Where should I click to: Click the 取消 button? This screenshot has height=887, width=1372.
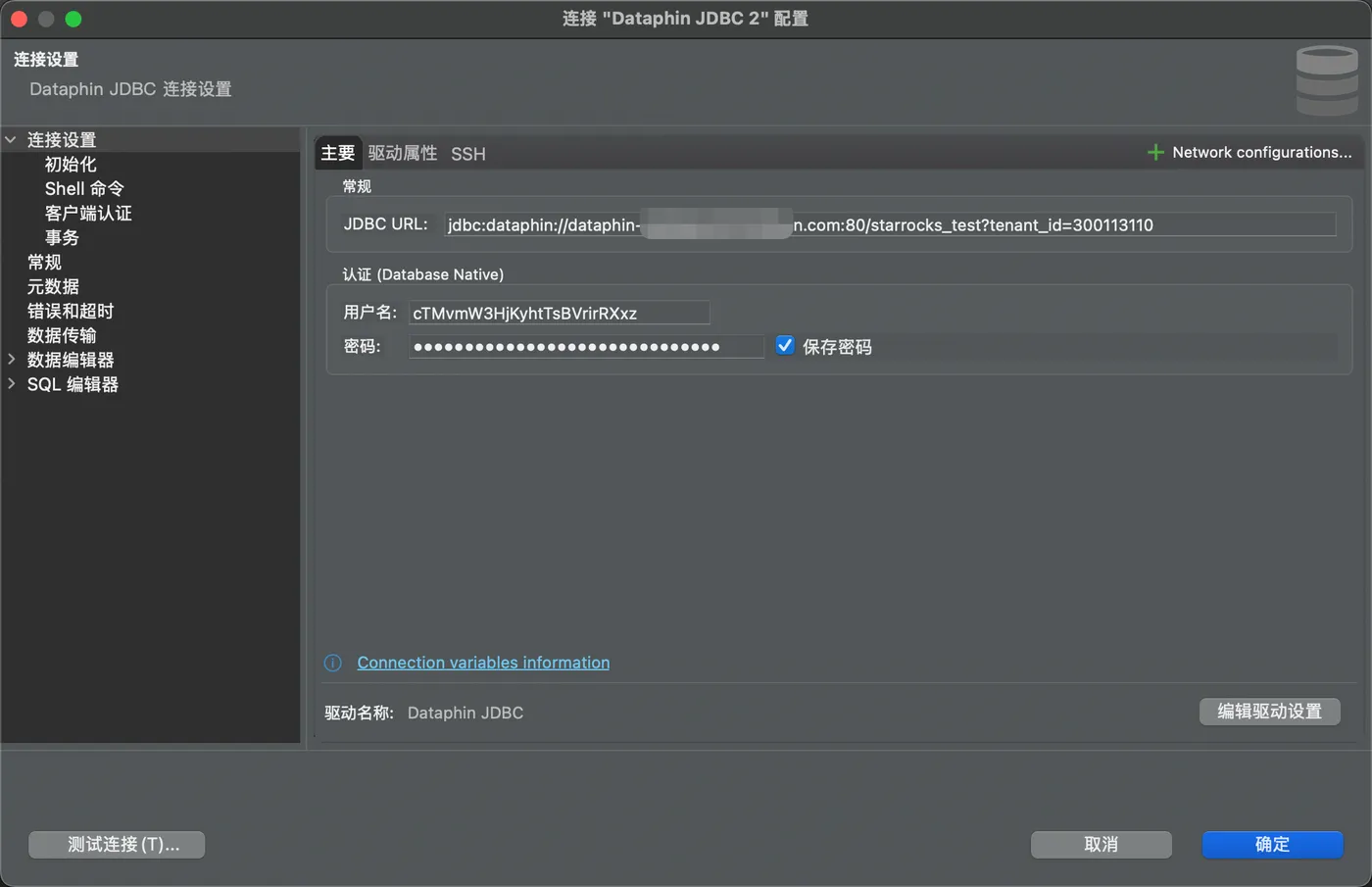1102,845
